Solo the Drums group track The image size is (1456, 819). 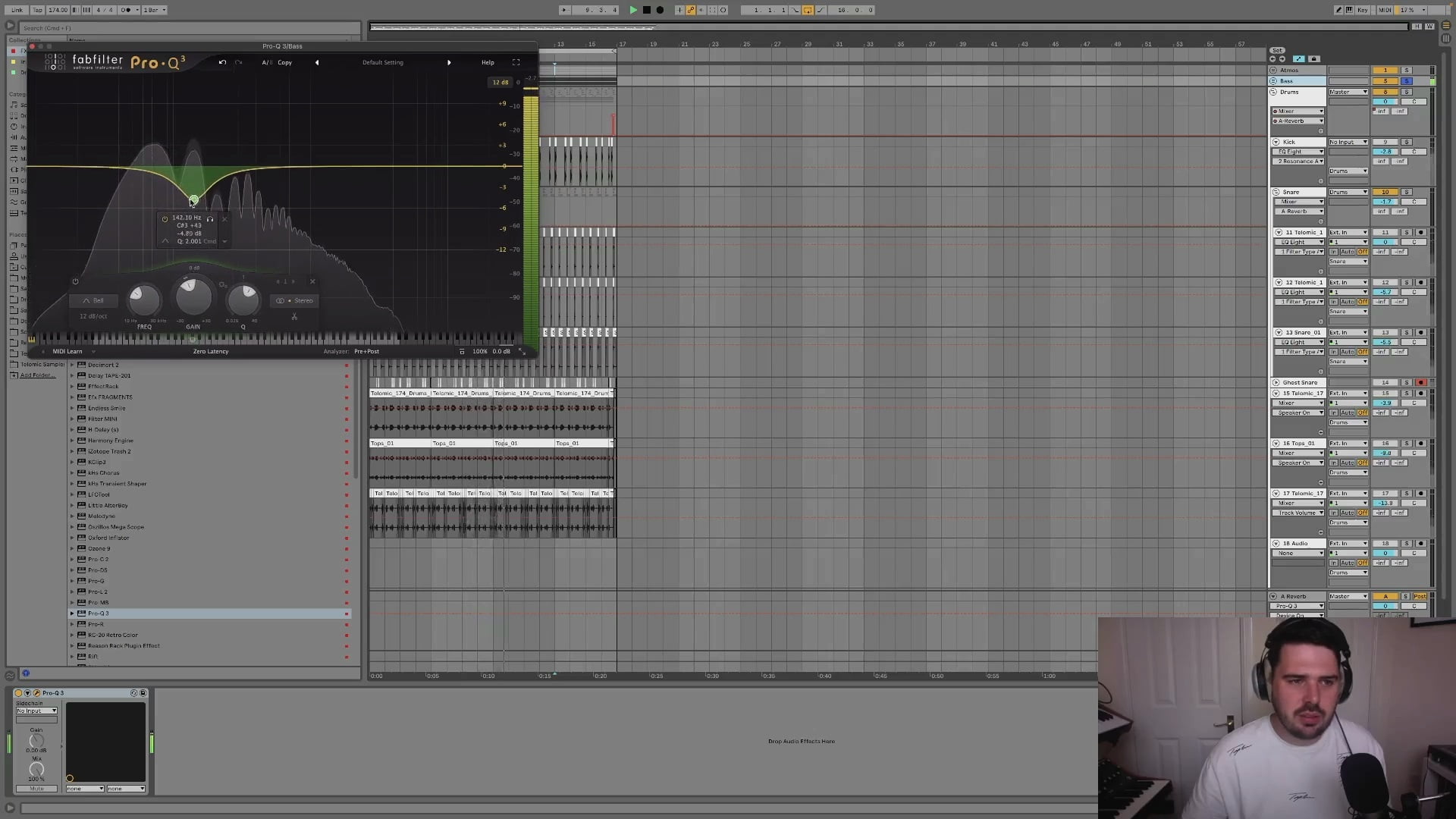pyautogui.click(x=1407, y=92)
